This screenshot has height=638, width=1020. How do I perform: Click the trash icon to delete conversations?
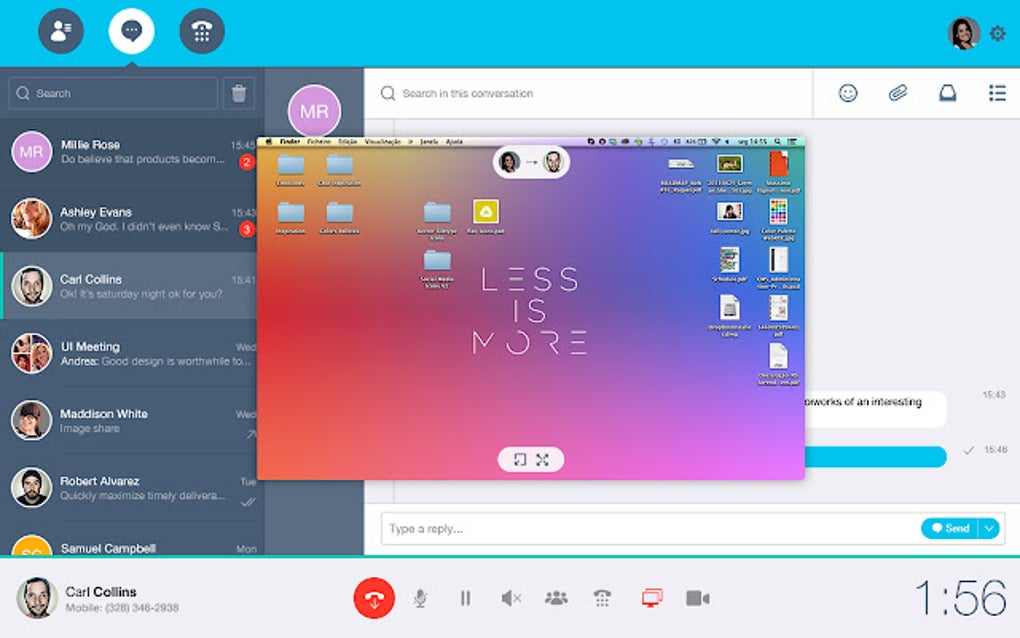(240, 92)
